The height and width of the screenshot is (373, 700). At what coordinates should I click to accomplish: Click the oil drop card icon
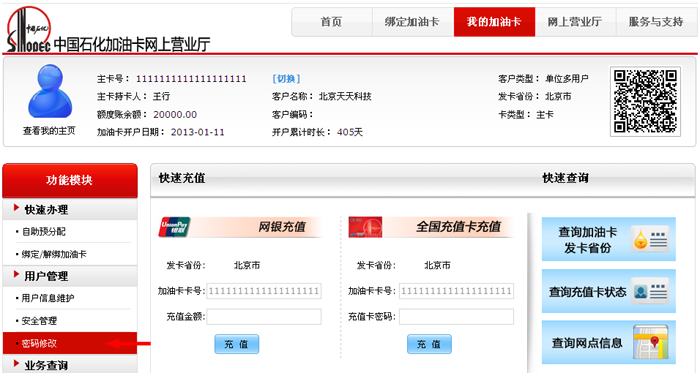(x=650, y=240)
